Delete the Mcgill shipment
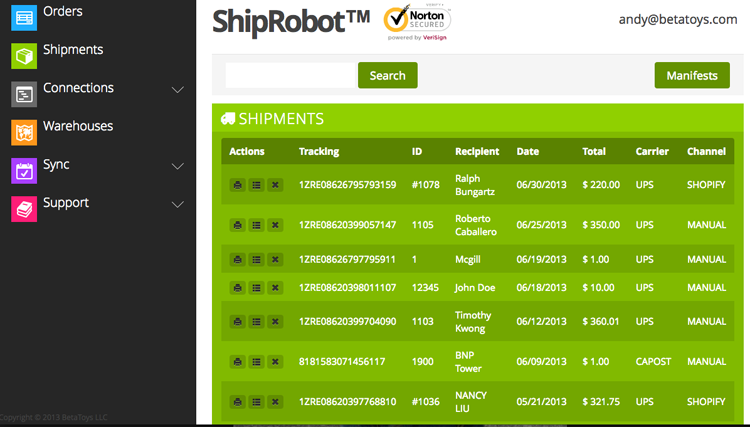The width and height of the screenshot is (750, 427). coord(275,260)
